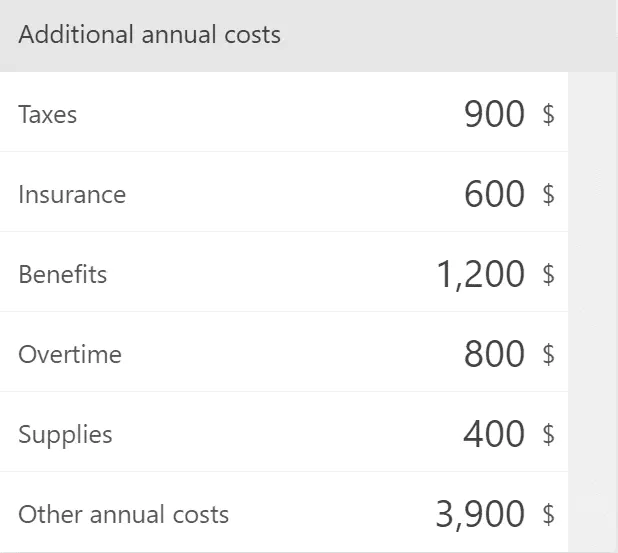Select the Supplies value 400

(494, 434)
